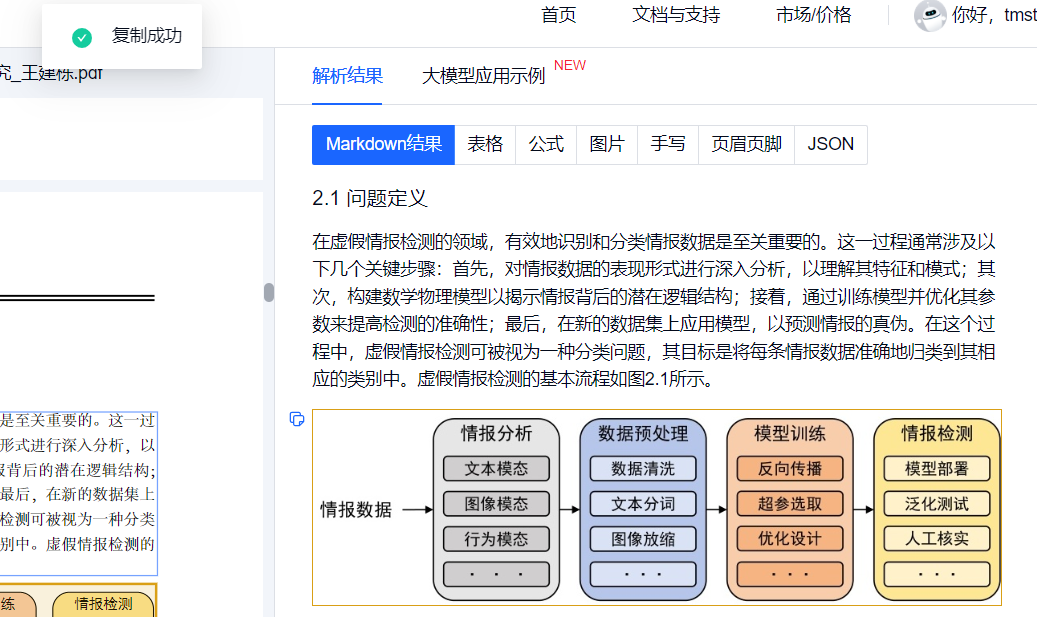1037x617 pixels.
Task: Open the 文档与支持 menu
Action: [679, 15]
